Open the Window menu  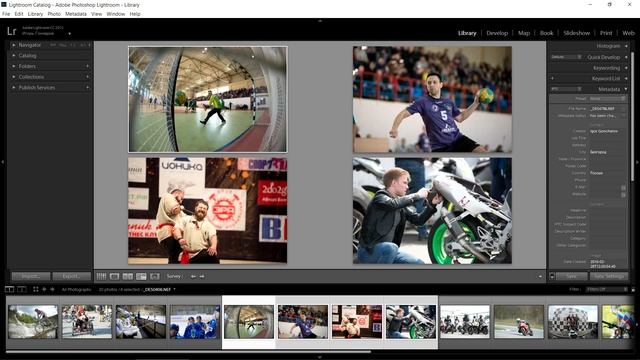pyautogui.click(x=116, y=14)
